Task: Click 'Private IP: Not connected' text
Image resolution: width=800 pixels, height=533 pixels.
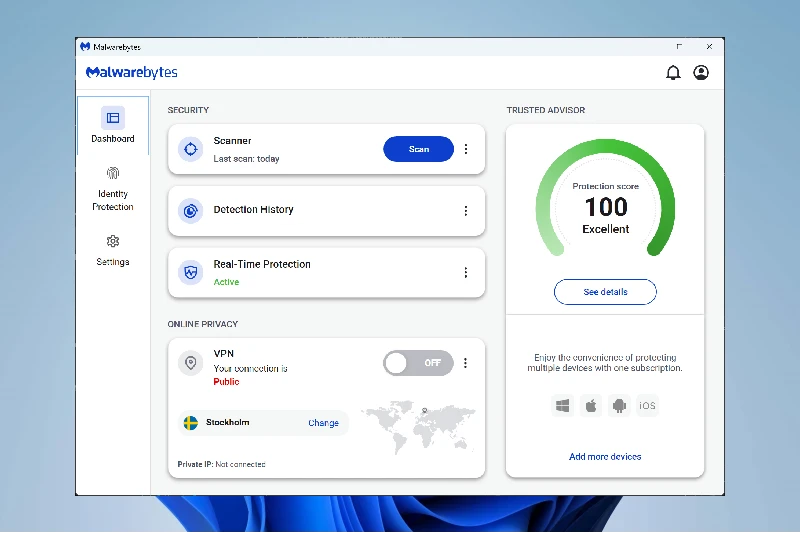Action: coord(221,464)
